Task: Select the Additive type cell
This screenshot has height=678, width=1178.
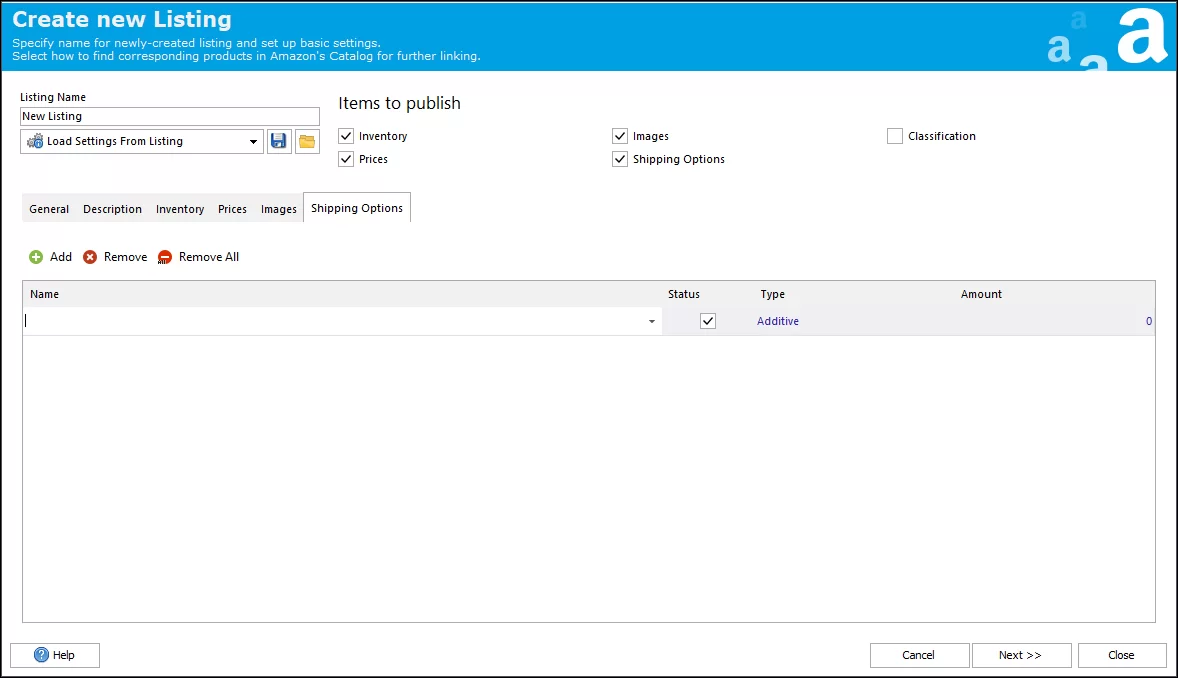Action: point(778,321)
